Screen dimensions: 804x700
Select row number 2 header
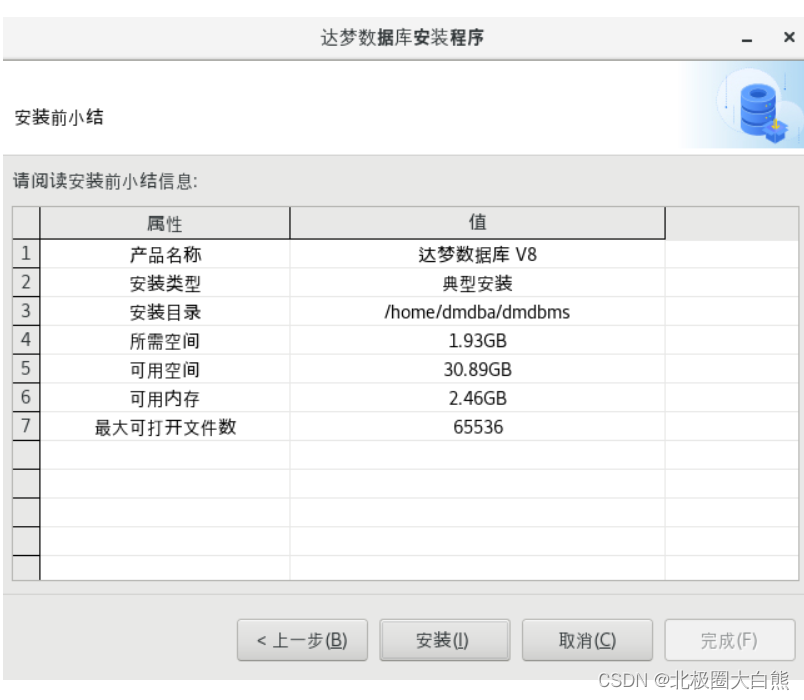[x=26, y=282]
